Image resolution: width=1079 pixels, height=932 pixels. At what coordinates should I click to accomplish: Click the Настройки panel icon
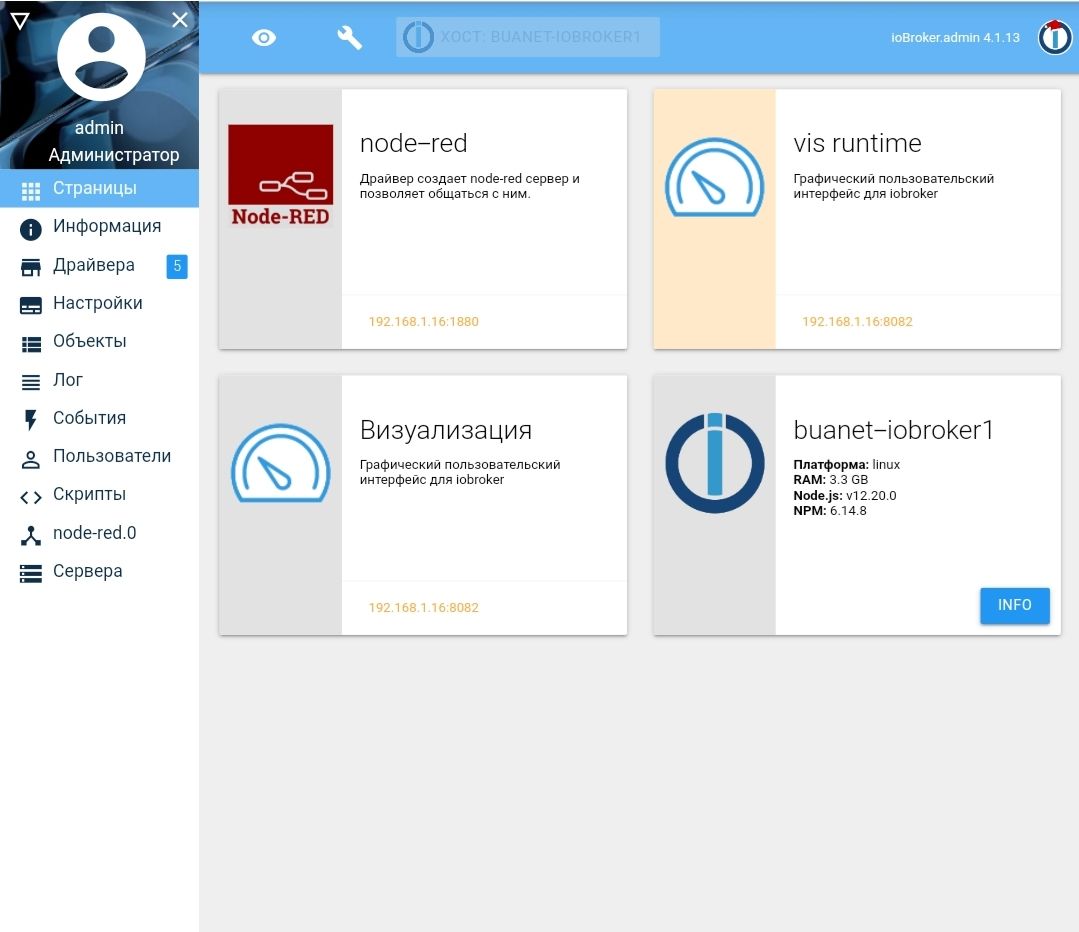[x=31, y=306]
